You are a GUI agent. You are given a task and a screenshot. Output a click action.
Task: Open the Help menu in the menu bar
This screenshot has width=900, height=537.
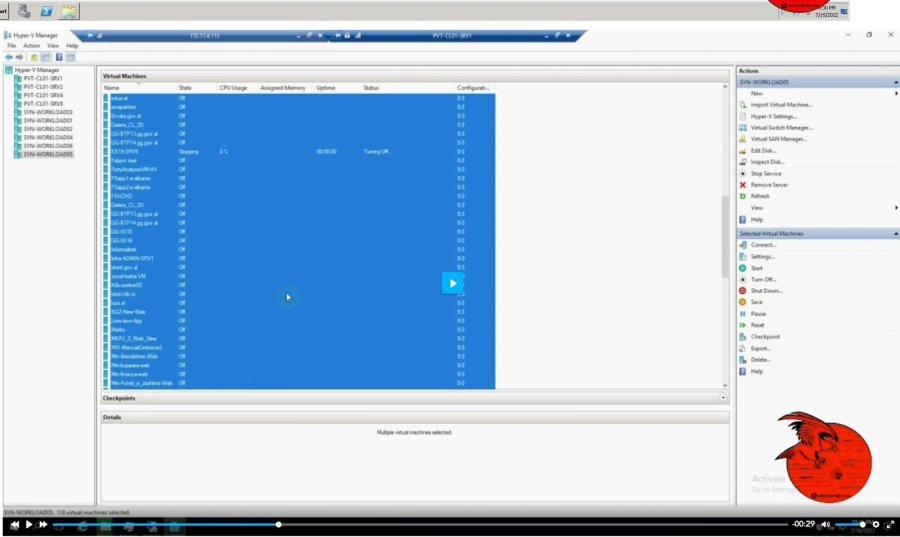pos(72,46)
